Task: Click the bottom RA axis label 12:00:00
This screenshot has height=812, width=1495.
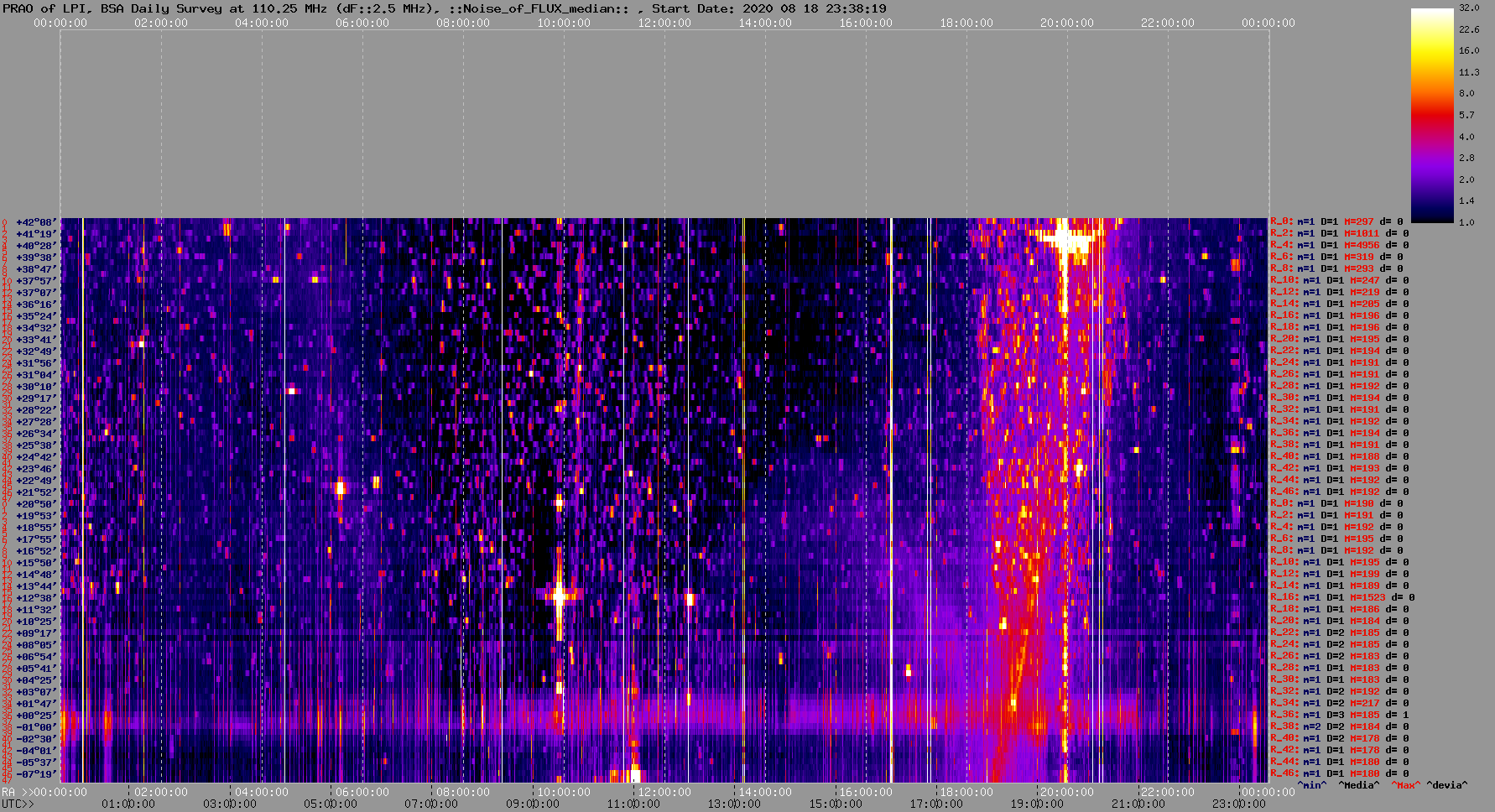Action: (x=664, y=792)
